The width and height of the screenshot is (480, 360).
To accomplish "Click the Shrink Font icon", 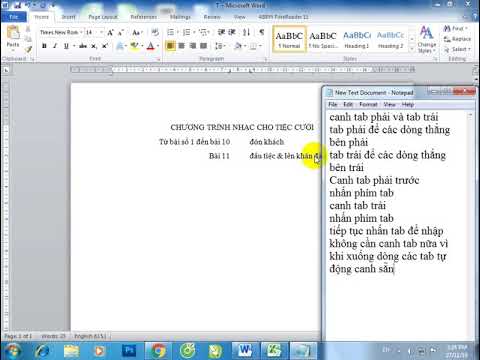I will coord(121,32).
